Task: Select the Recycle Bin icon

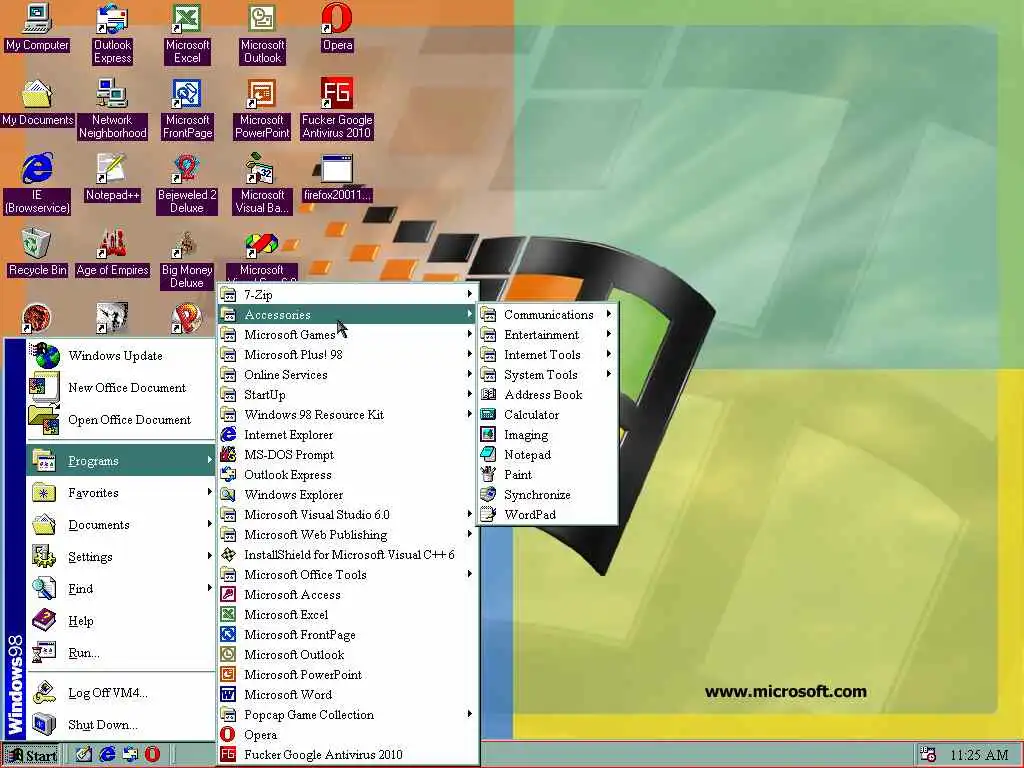Action: (37, 253)
